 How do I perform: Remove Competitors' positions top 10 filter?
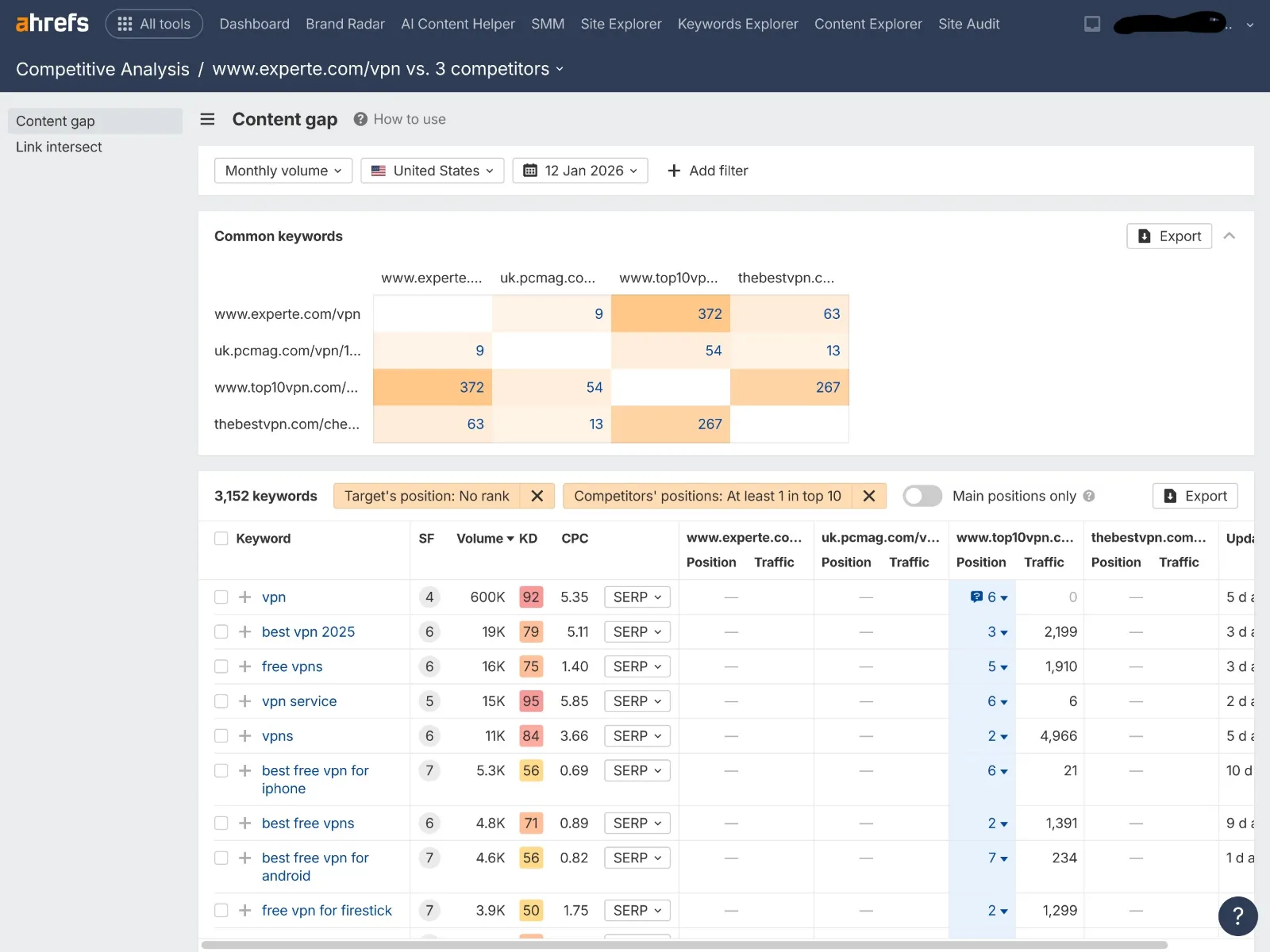869,496
